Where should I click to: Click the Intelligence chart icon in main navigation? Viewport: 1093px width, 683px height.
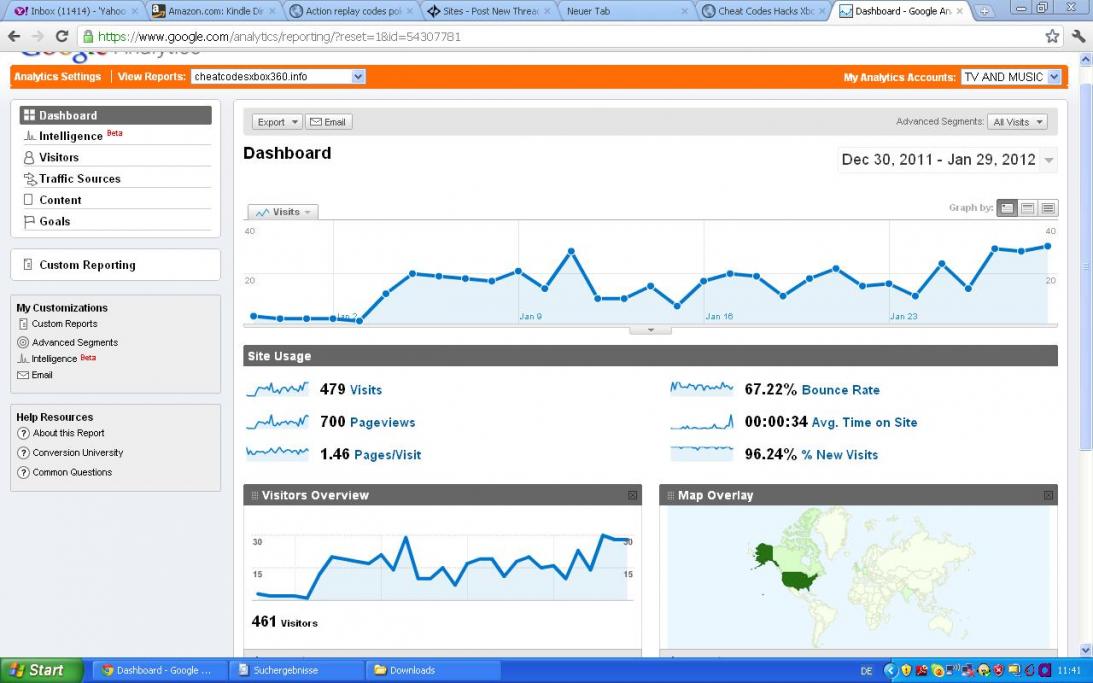29,136
